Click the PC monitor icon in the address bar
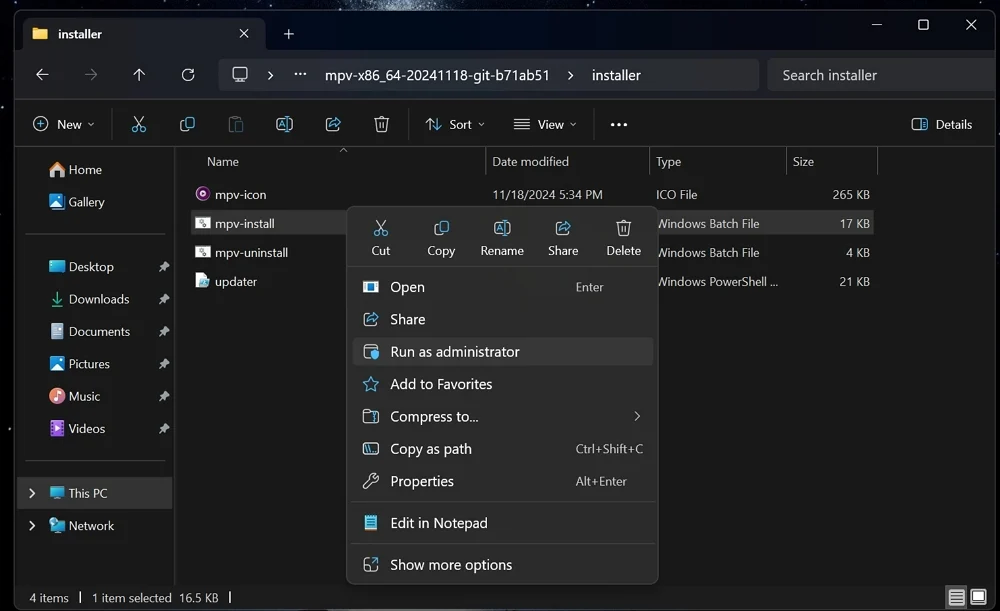 point(240,75)
